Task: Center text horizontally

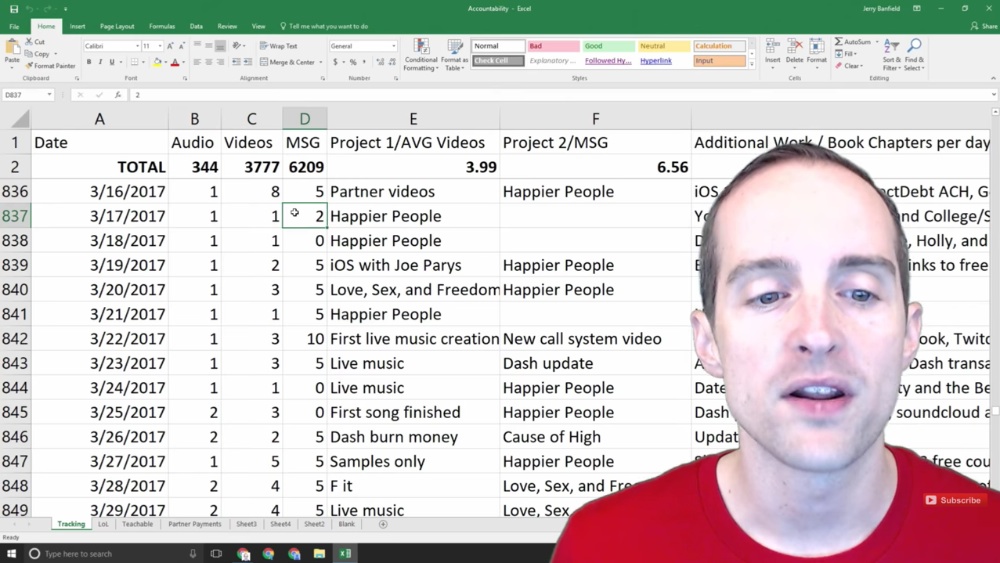Action: (209, 62)
